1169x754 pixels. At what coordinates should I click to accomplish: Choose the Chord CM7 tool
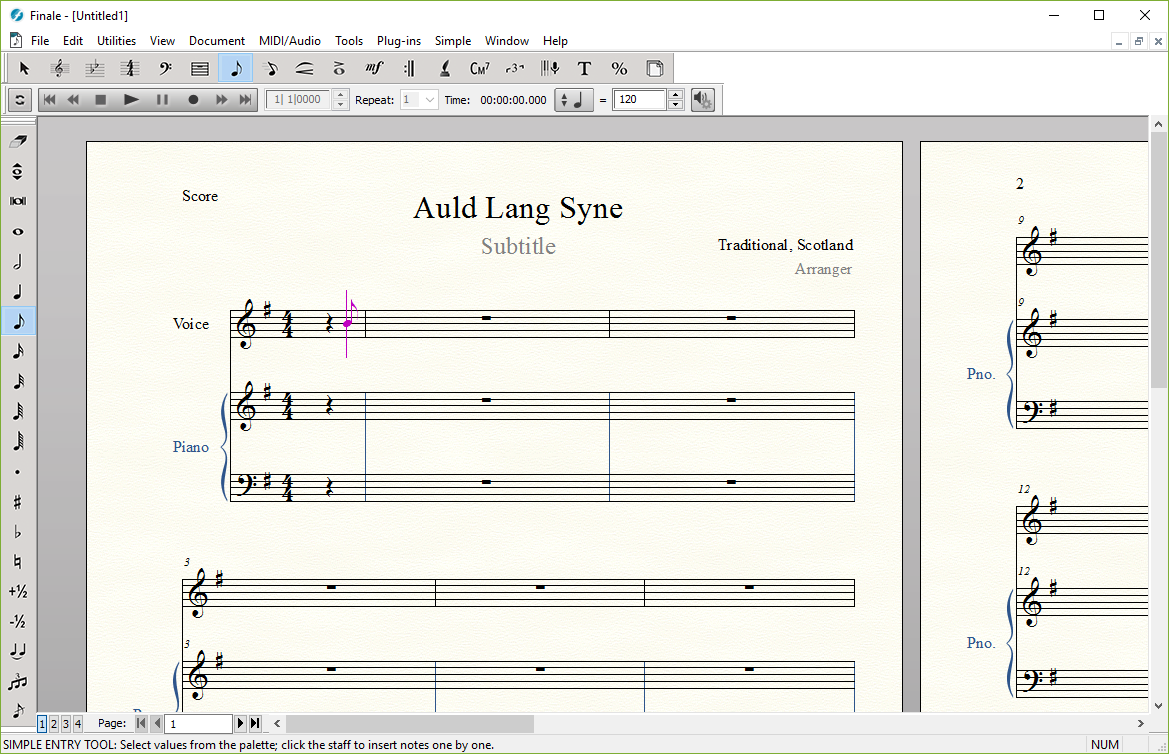[479, 69]
